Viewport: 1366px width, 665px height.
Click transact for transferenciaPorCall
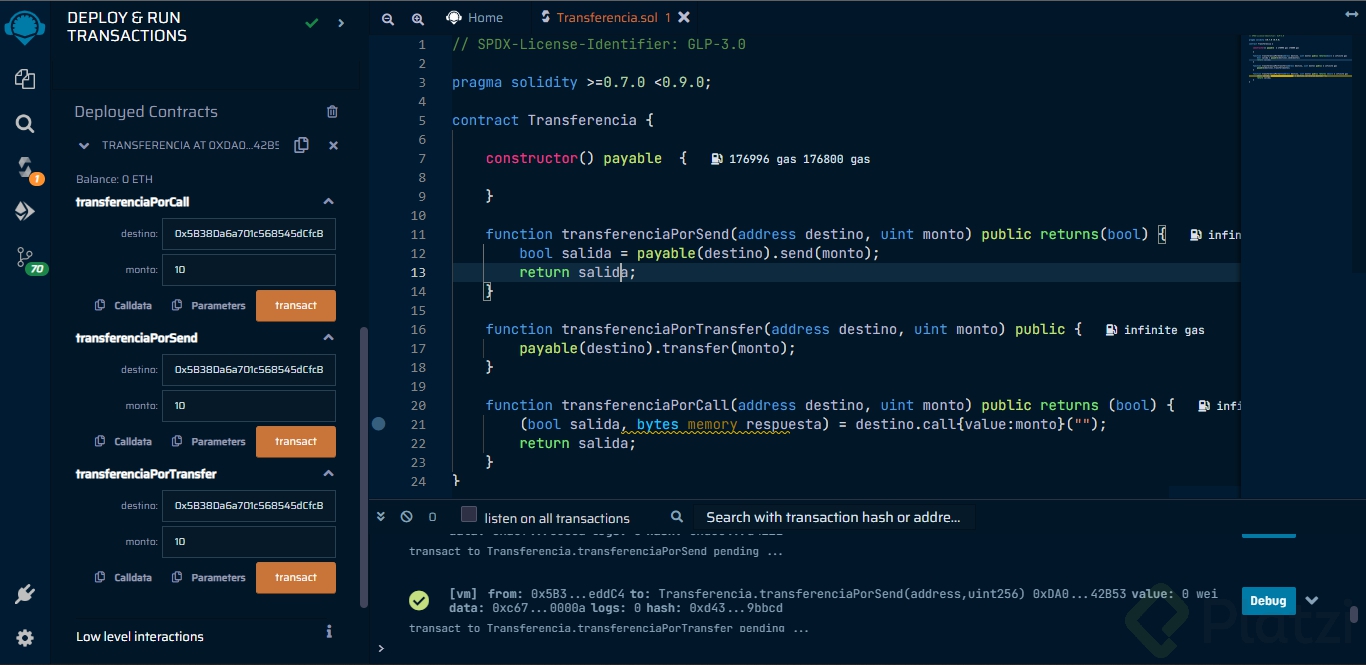pyautogui.click(x=296, y=305)
